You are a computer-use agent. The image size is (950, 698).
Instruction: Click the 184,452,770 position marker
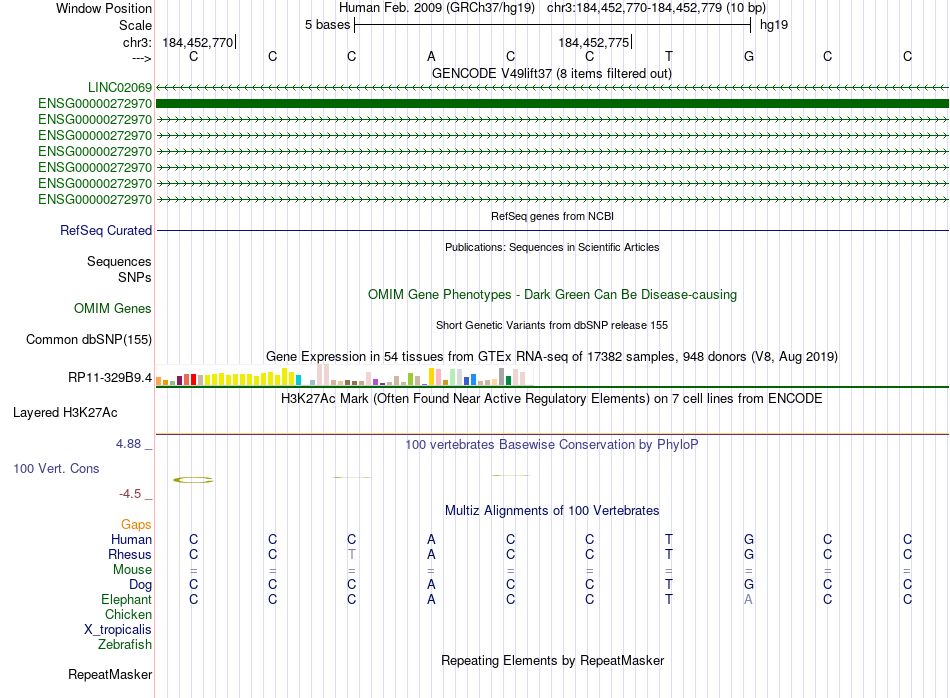pyautogui.click(x=198, y=42)
